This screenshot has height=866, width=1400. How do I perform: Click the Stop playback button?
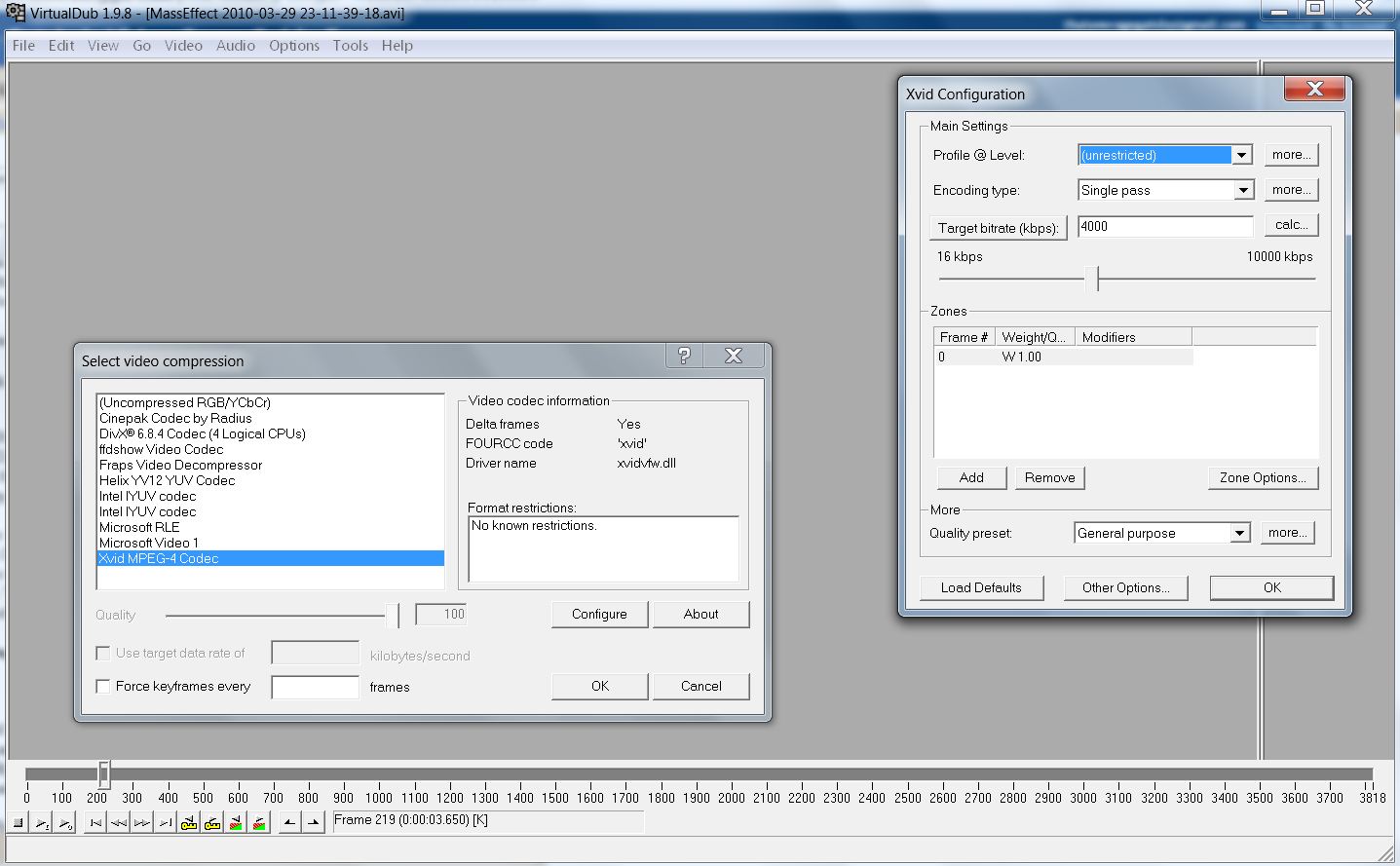tap(18, 823)
